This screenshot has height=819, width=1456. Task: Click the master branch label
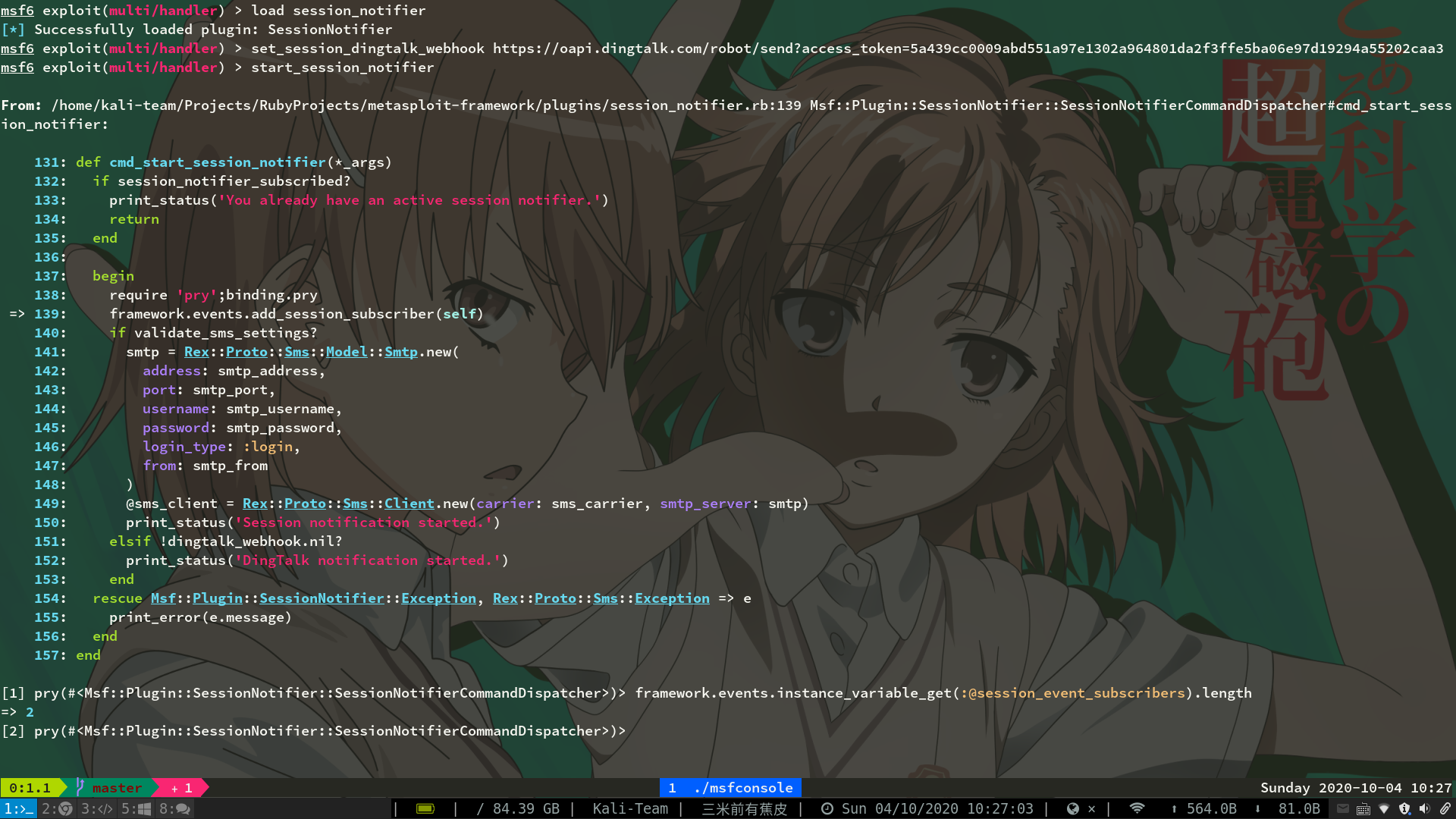click(x=117, y=788)
